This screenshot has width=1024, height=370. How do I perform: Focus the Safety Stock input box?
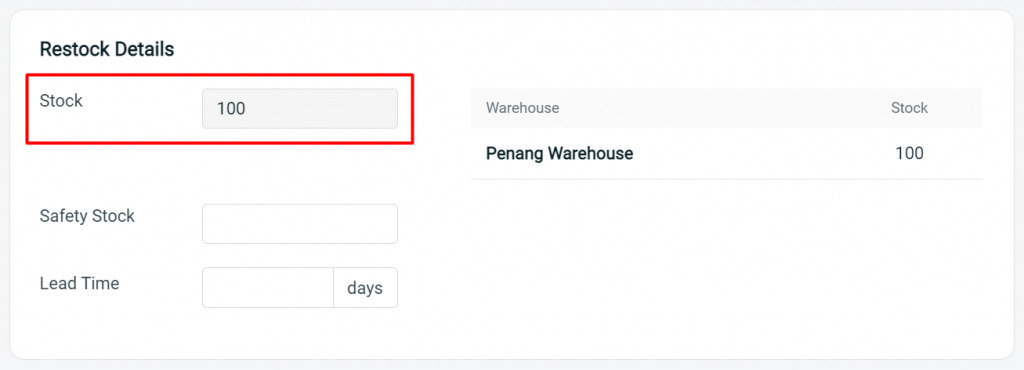pyautogui.click(x=300, y=224)
